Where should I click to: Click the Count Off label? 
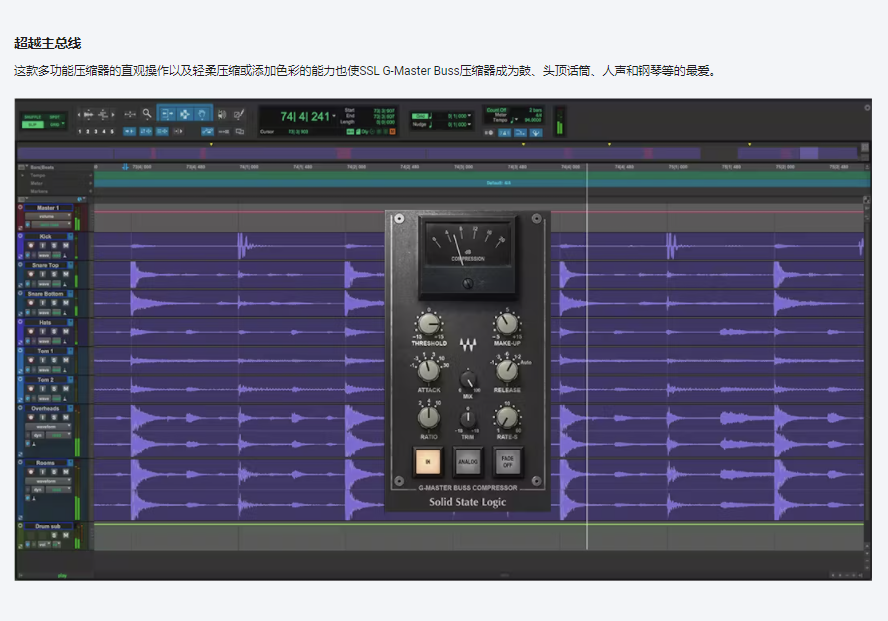(496, 110)
